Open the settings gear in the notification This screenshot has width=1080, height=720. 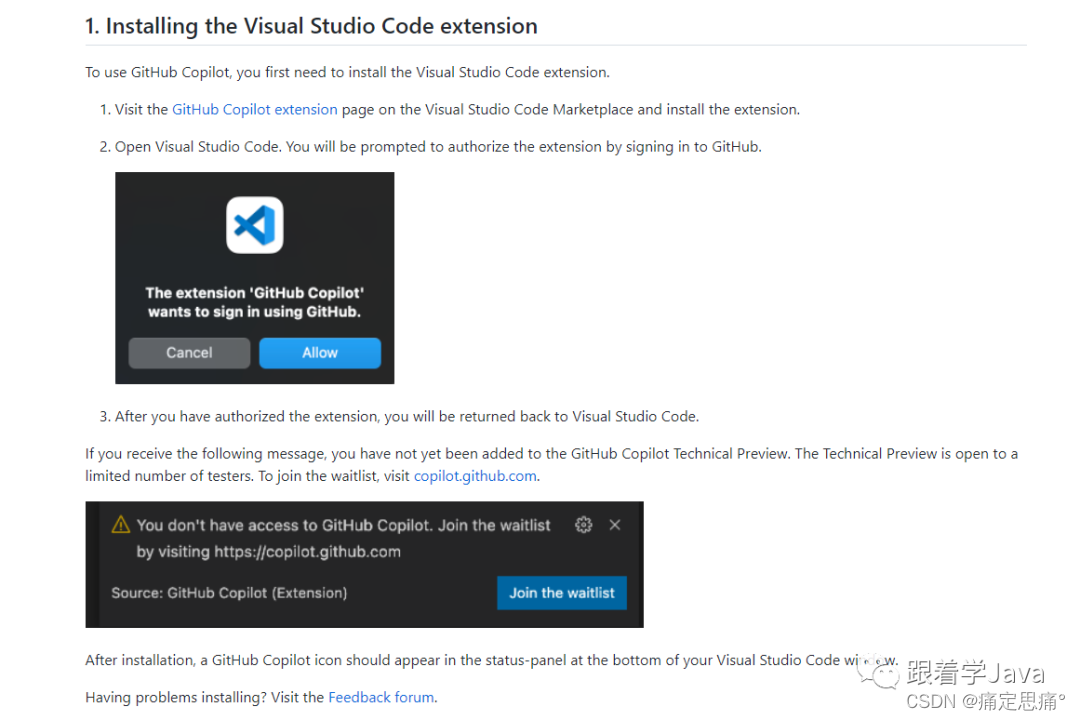coord(584,524)
